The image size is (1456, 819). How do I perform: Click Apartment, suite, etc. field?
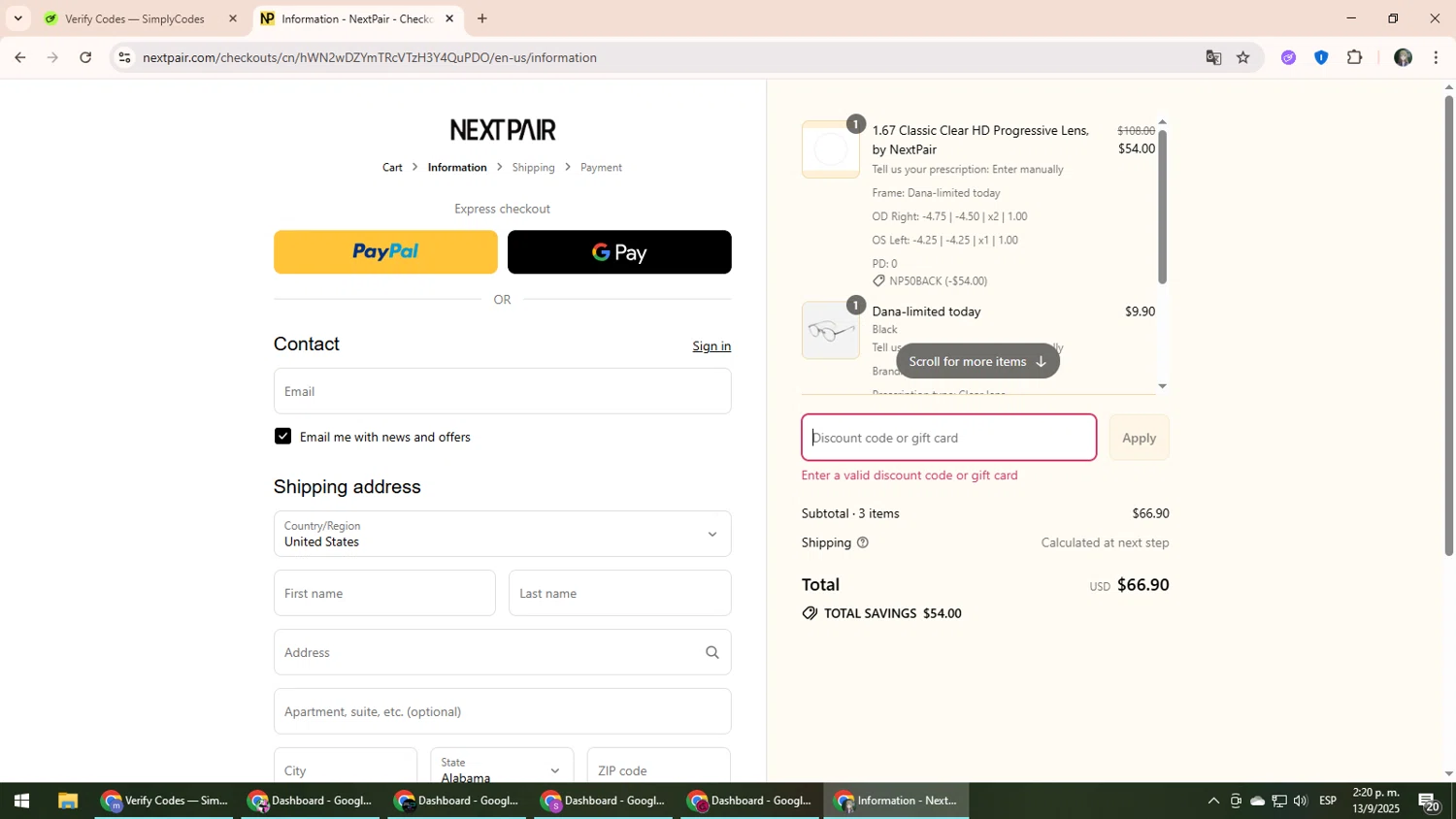502,711
